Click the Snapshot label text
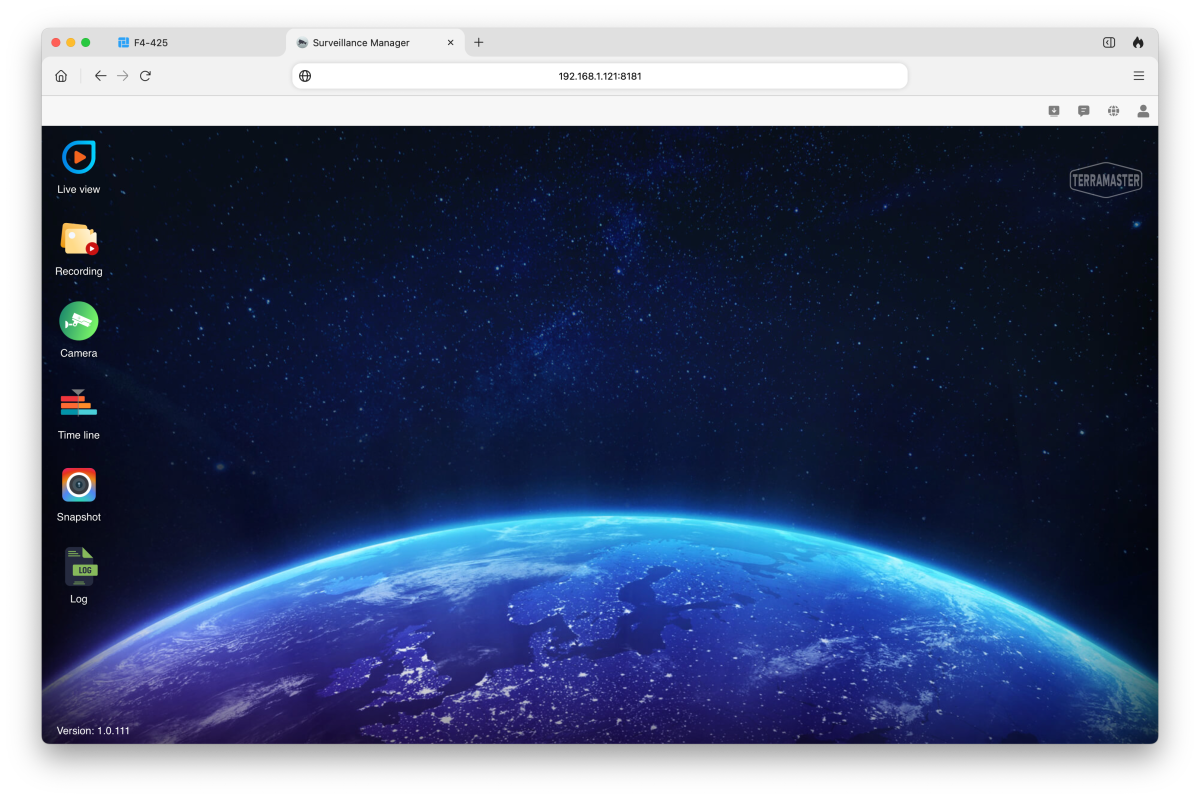Viewport: 1200px width, 799px height. [79, 517]
